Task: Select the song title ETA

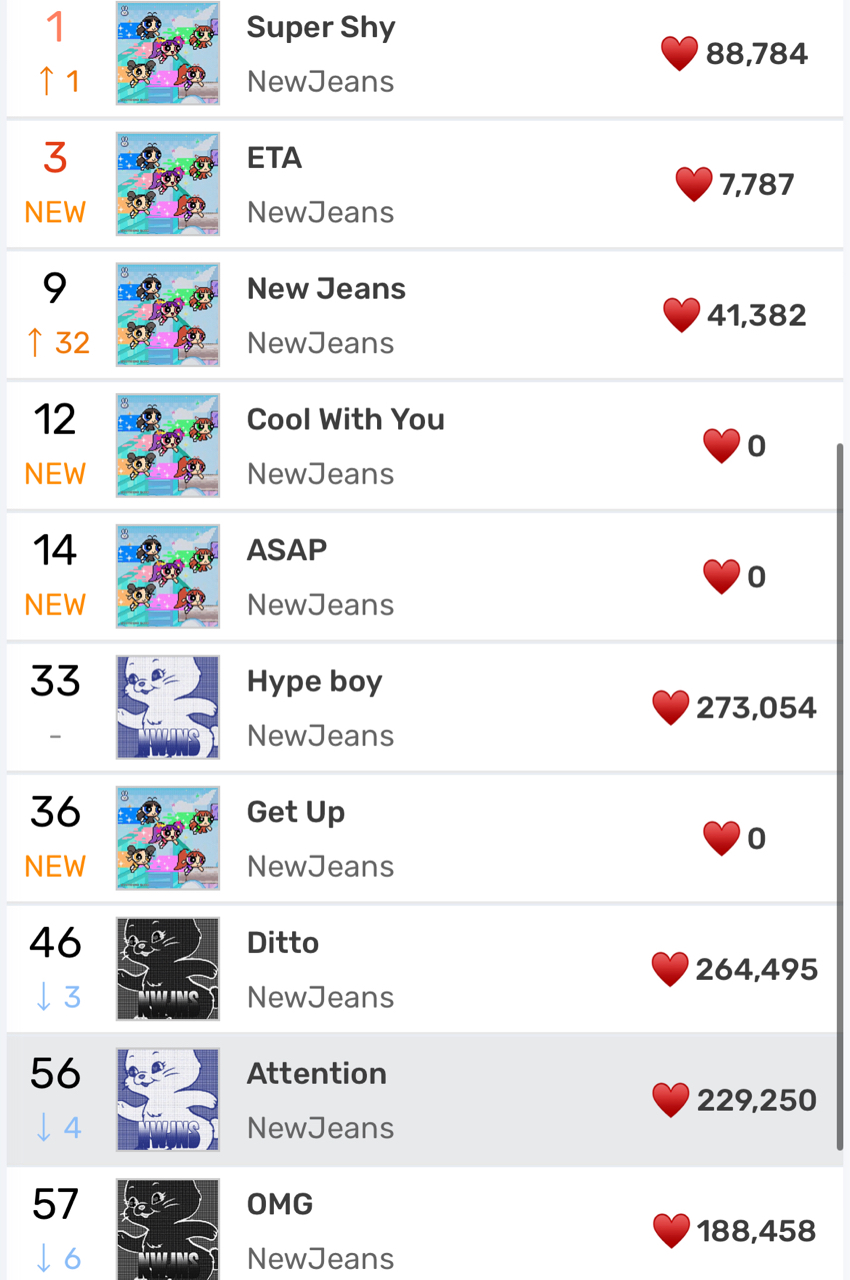Action: pos(274,158)
